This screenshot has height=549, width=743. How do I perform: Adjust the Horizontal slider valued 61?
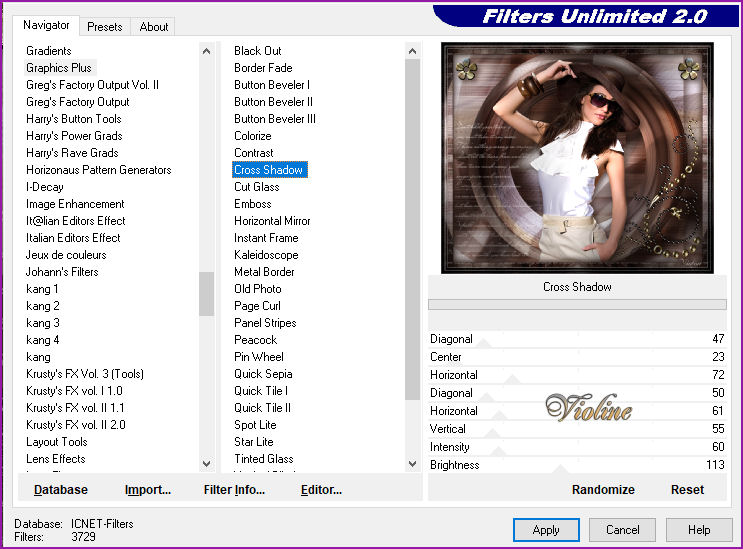point(577,411)
